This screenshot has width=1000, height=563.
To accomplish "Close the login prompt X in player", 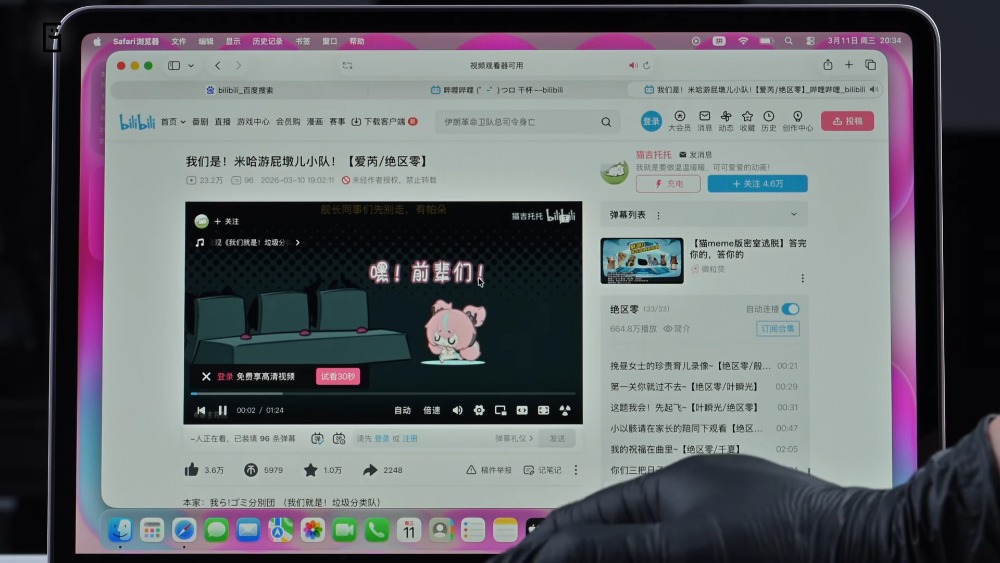I will coord(206,376).
